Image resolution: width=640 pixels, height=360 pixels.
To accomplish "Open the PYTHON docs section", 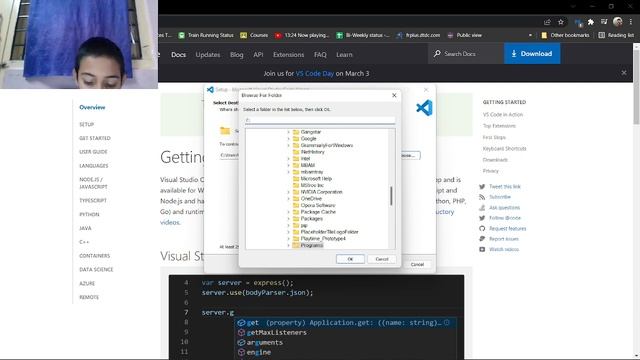I will pos(89,214).
